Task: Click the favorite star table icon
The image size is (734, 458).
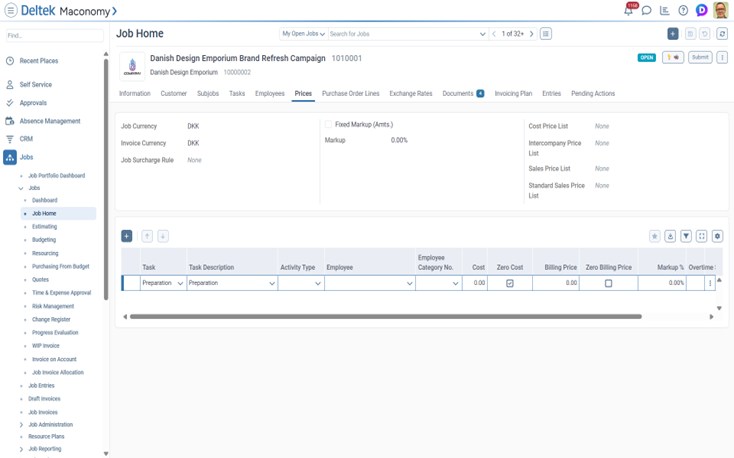Action: 655,236
